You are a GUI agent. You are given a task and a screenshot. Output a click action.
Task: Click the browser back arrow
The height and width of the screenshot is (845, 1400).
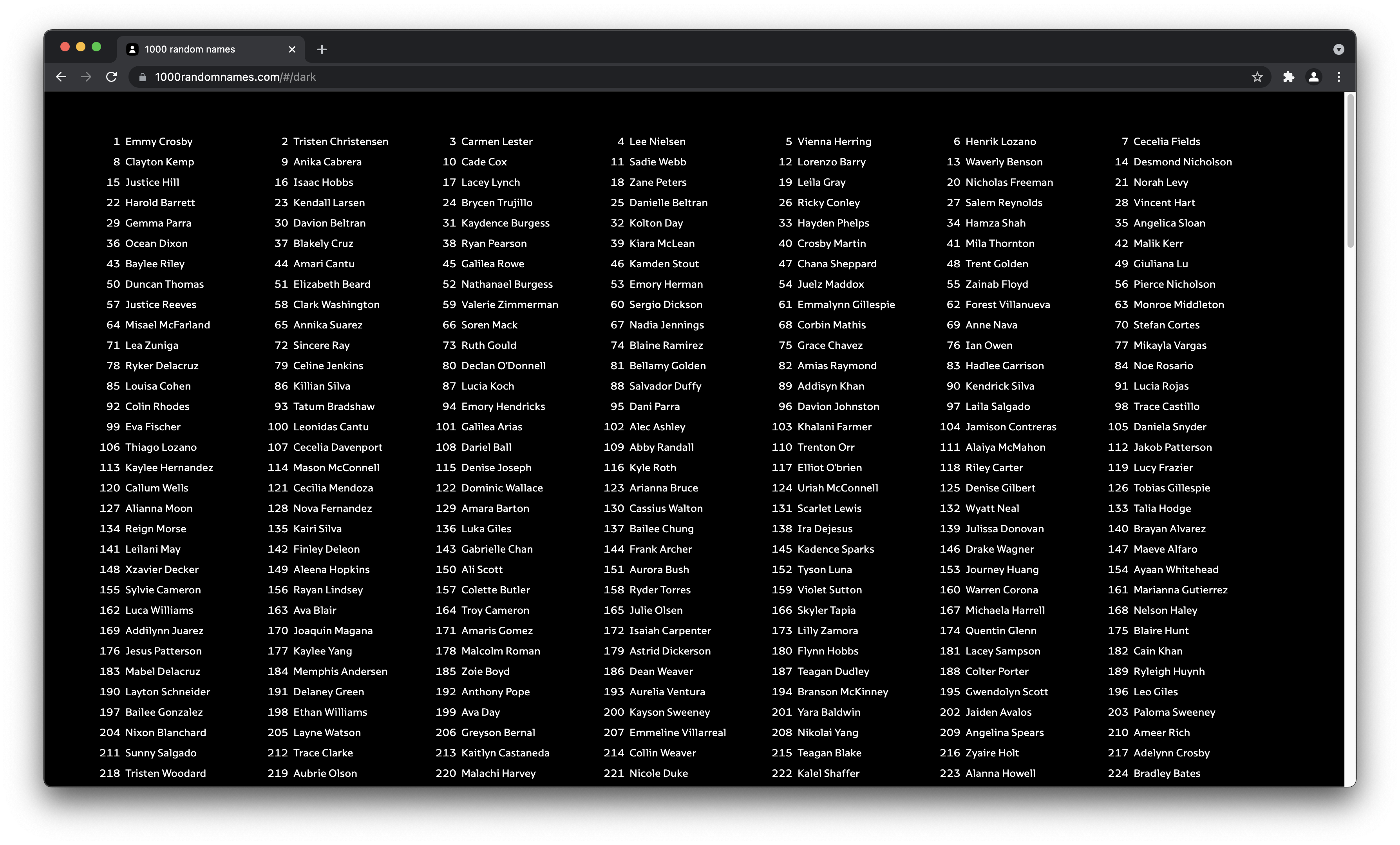(x=61, y=77)
